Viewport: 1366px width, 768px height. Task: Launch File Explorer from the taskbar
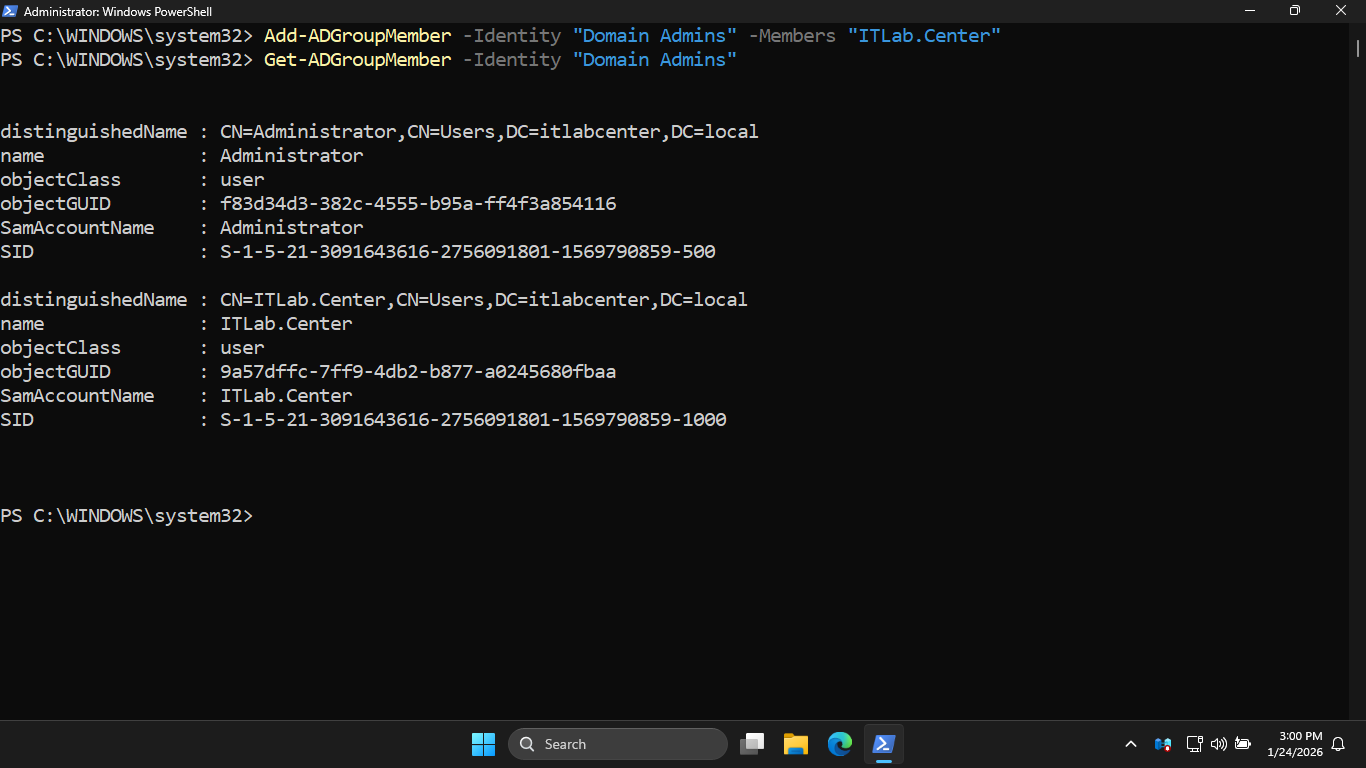(x=796, y=744)
